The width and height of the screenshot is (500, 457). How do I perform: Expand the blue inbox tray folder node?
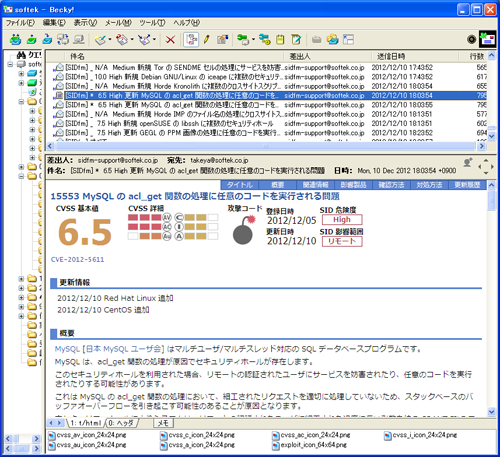[x=21, y=73]
